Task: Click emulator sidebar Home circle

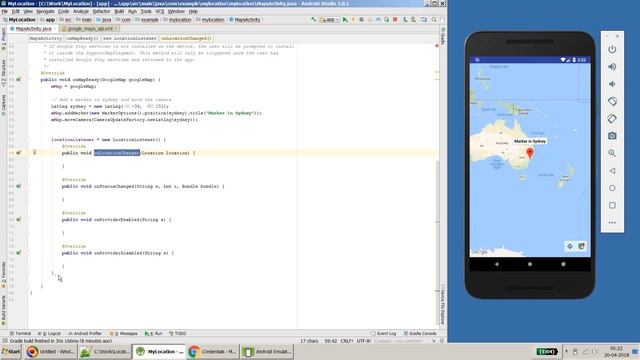Action: [612, 188]
